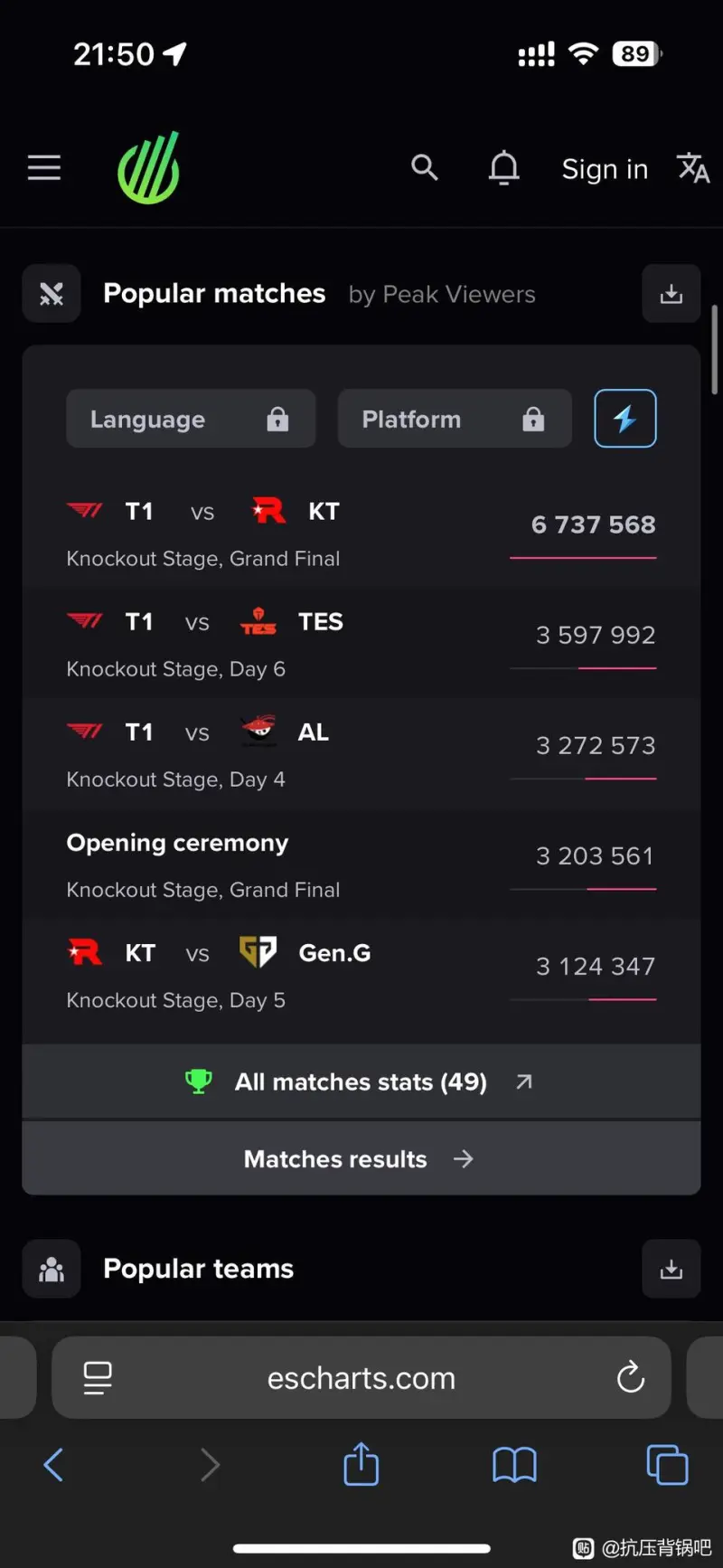Open the search magnifier icon
723x1568 pixels.
click(424, 168)
